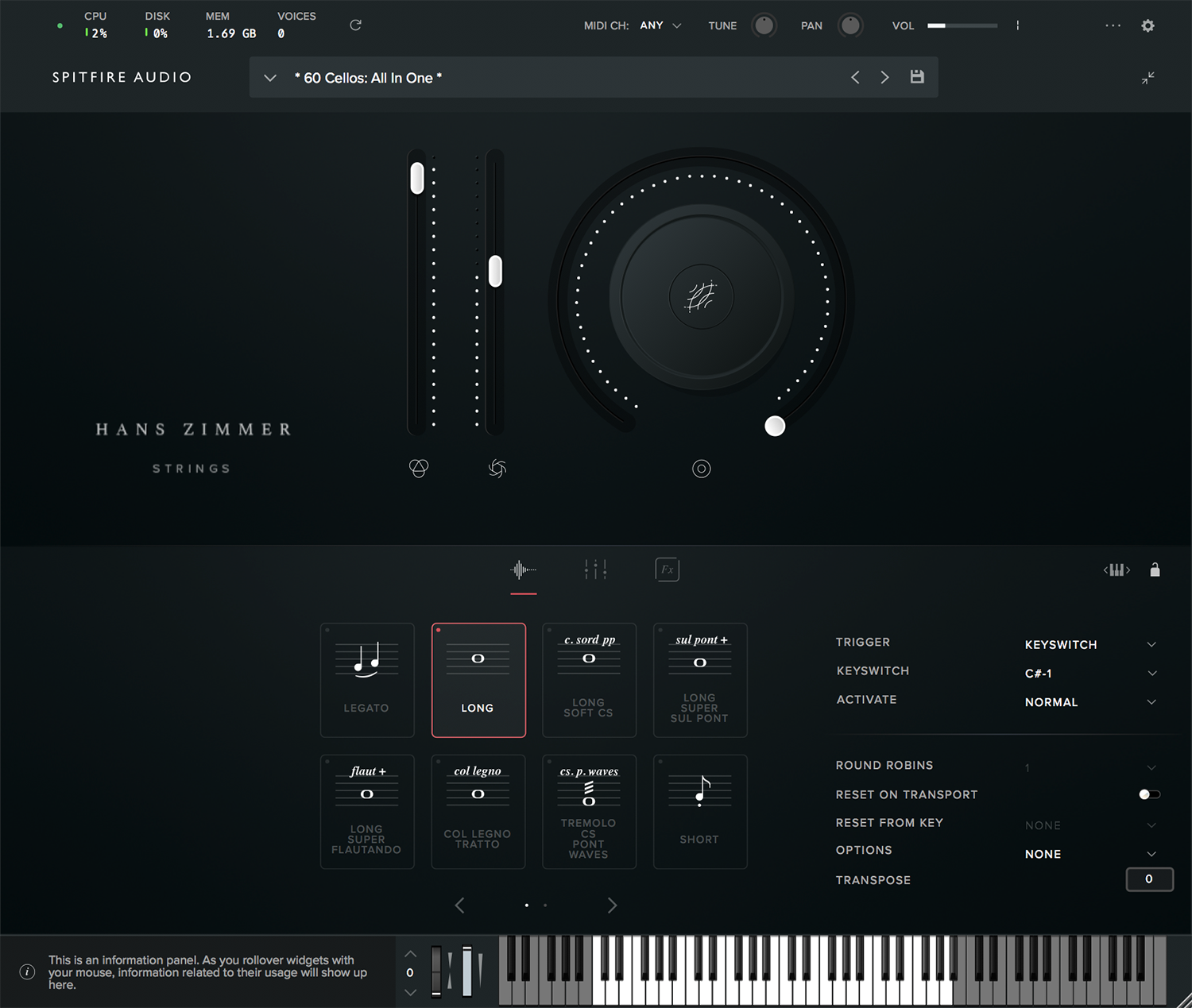This screenshot has width=1192, height=1008.
Task: Switch to the waveform articulations tab
Action: pyautogui.click(x=523, y=570)
